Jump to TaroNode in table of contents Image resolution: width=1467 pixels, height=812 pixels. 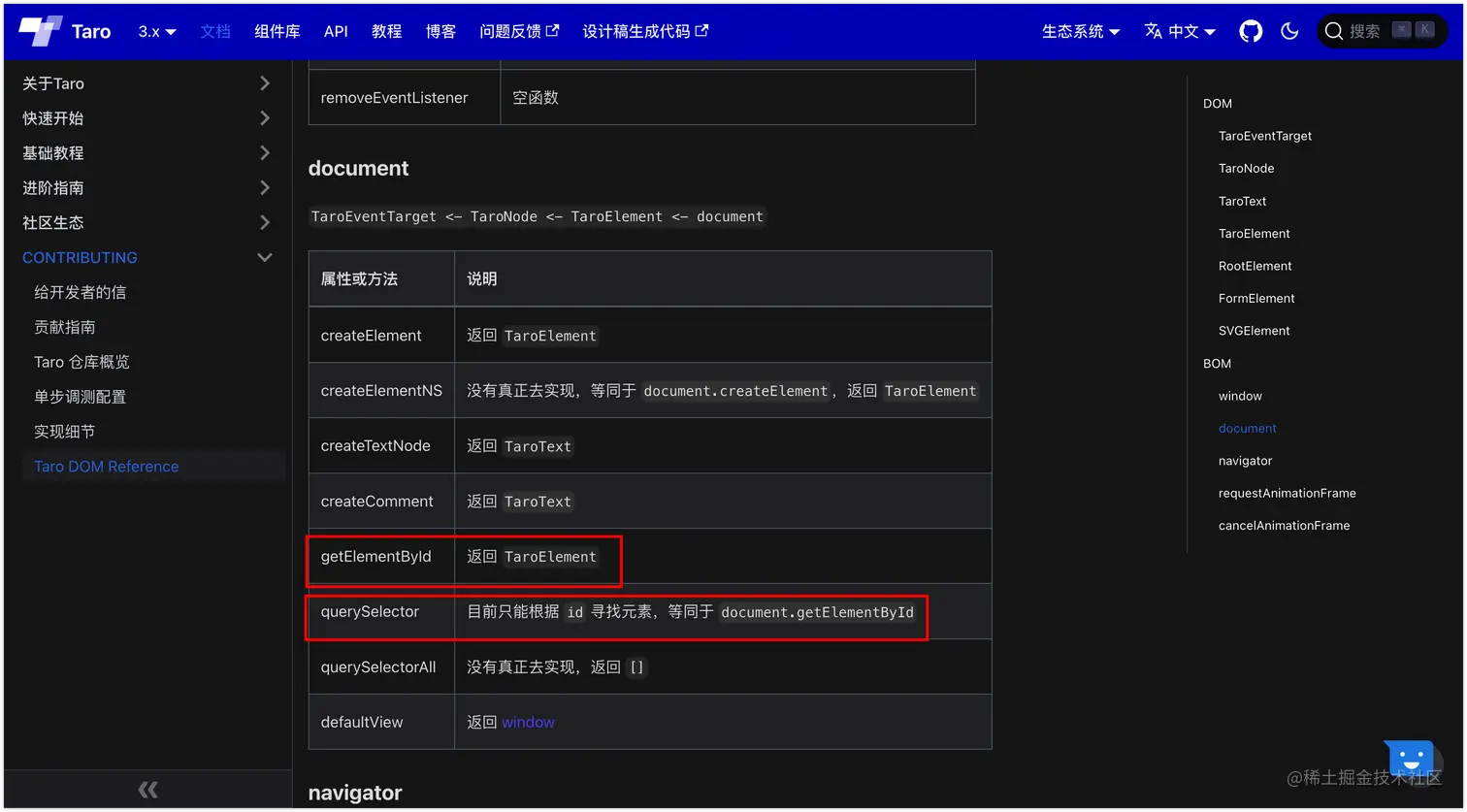[x=1247, y=169]
